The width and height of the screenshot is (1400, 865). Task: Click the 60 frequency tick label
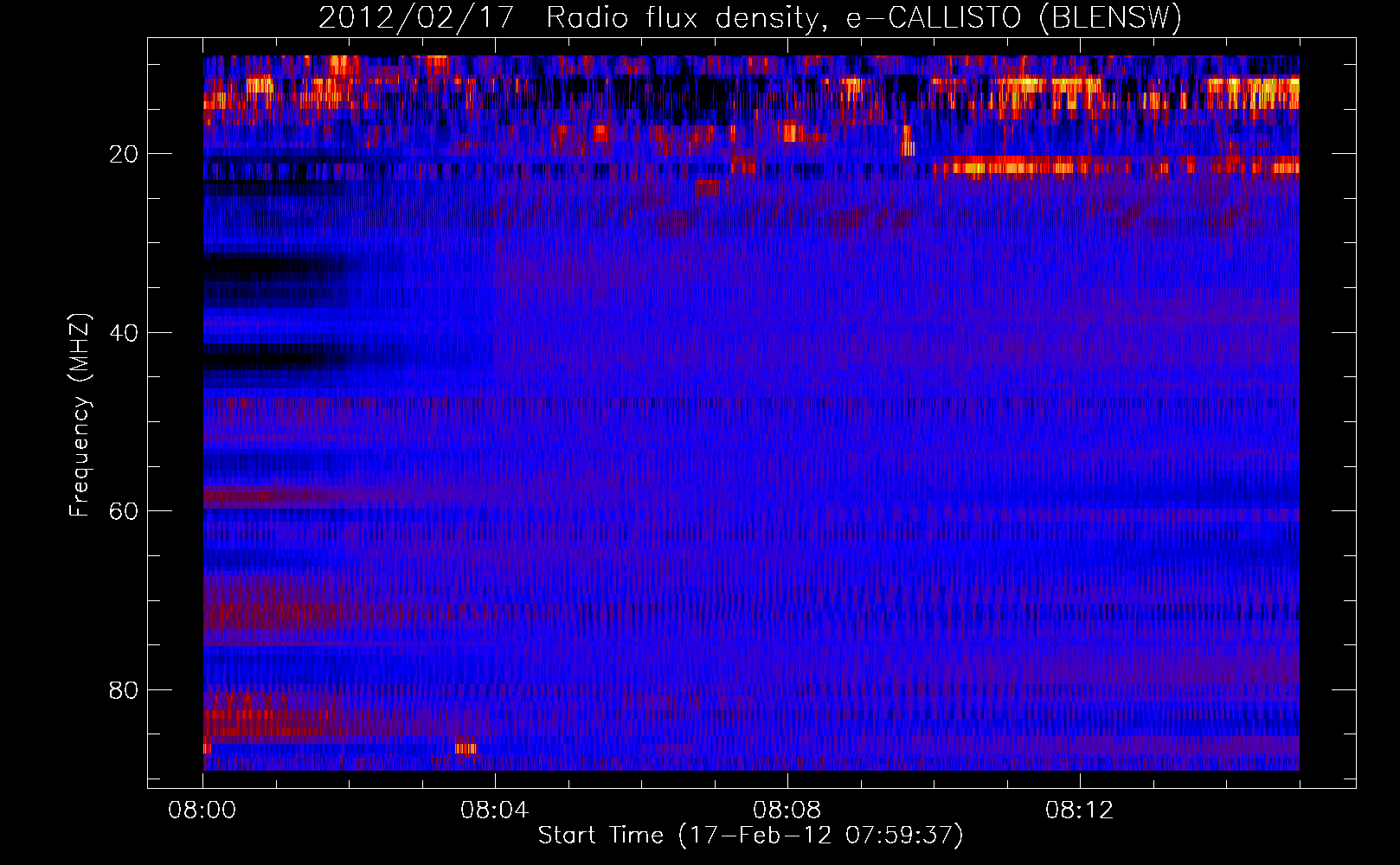[x=125, y=511]
